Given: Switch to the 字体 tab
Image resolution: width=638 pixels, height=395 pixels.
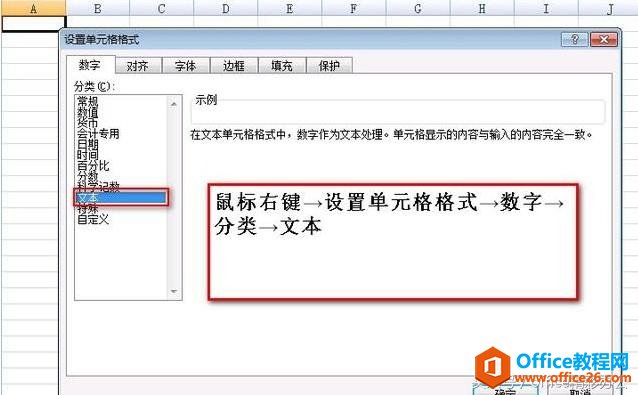Looking at the screenshot, I should pos(186,65).
